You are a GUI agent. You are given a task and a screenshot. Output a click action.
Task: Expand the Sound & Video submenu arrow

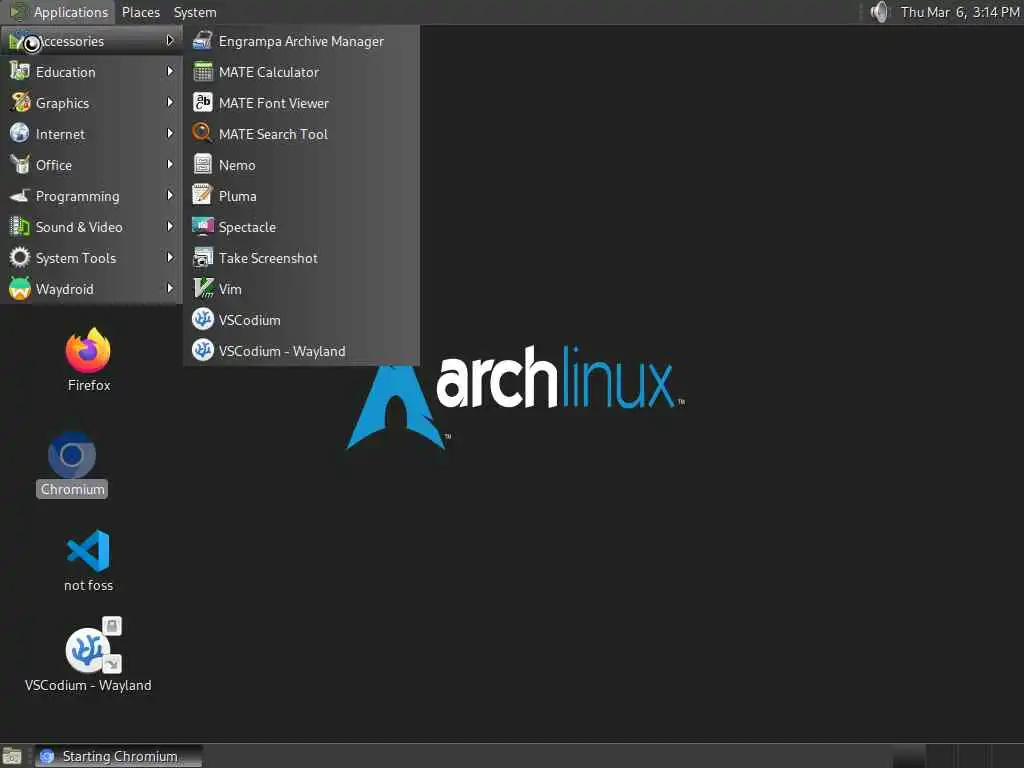coord(170,227)
